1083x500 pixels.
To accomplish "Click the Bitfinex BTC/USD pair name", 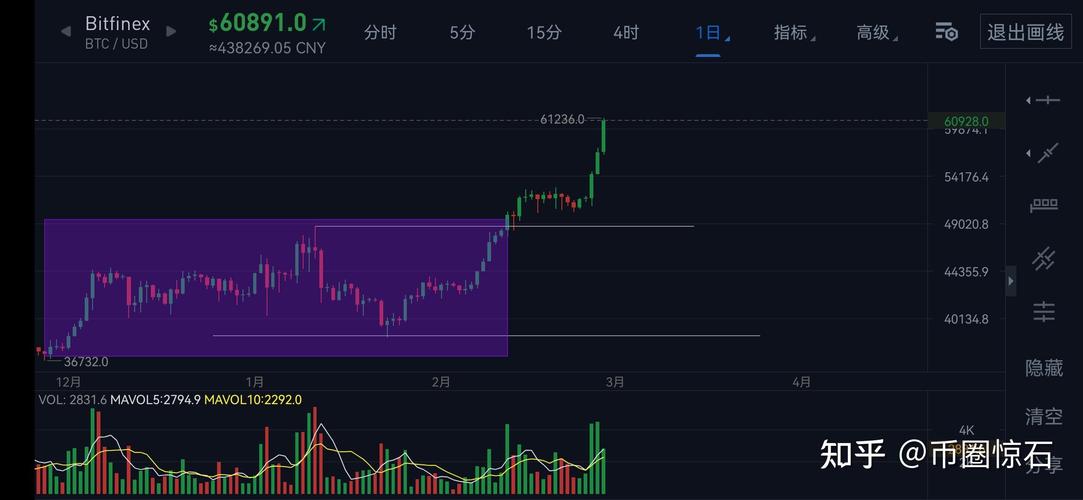I will 118,32.
